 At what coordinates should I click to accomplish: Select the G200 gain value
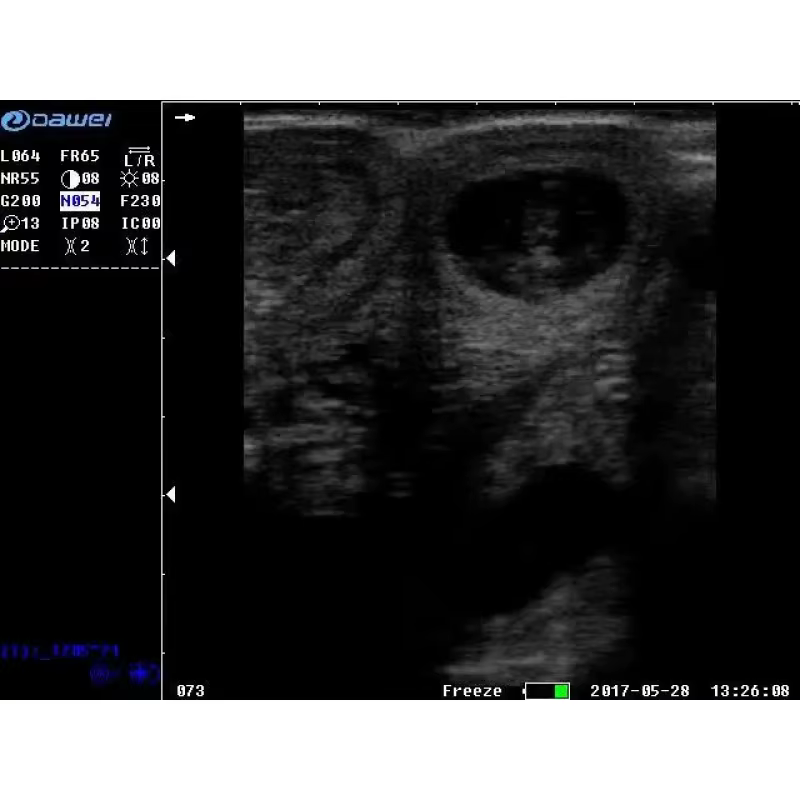20,201
